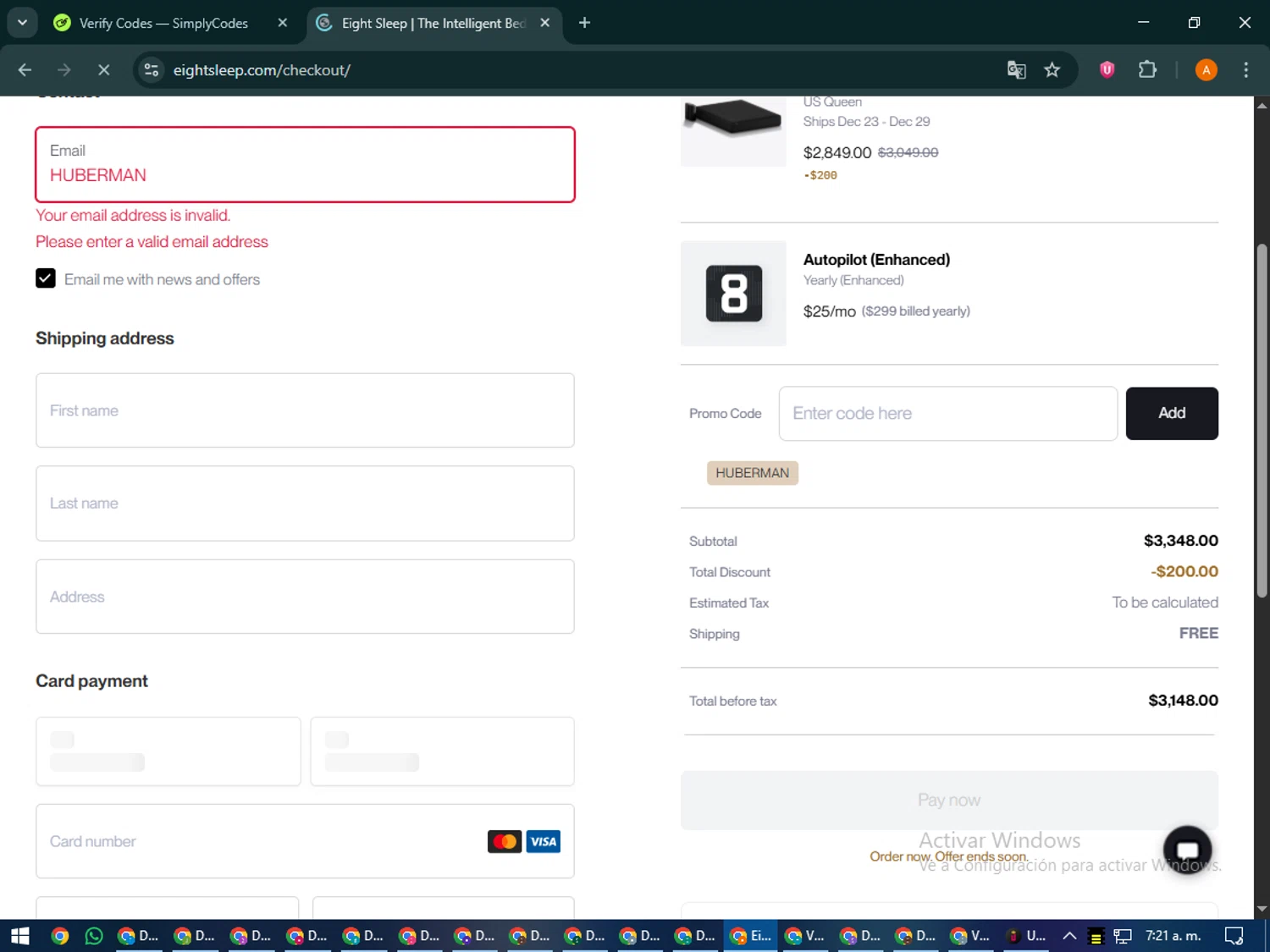Click the Total before tax amount $3,148.00
Screen dimensions: 1270x952
[x=1183, y=701]
